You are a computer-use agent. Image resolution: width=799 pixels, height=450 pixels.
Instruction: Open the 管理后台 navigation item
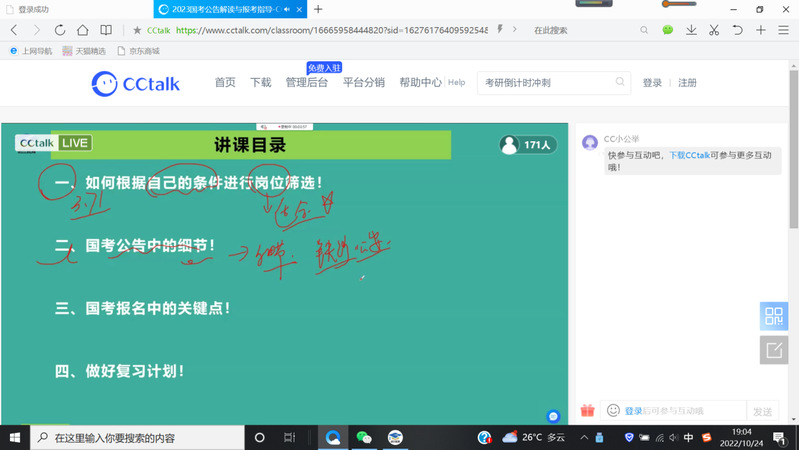pyautogui.click(x=306, y=83)
